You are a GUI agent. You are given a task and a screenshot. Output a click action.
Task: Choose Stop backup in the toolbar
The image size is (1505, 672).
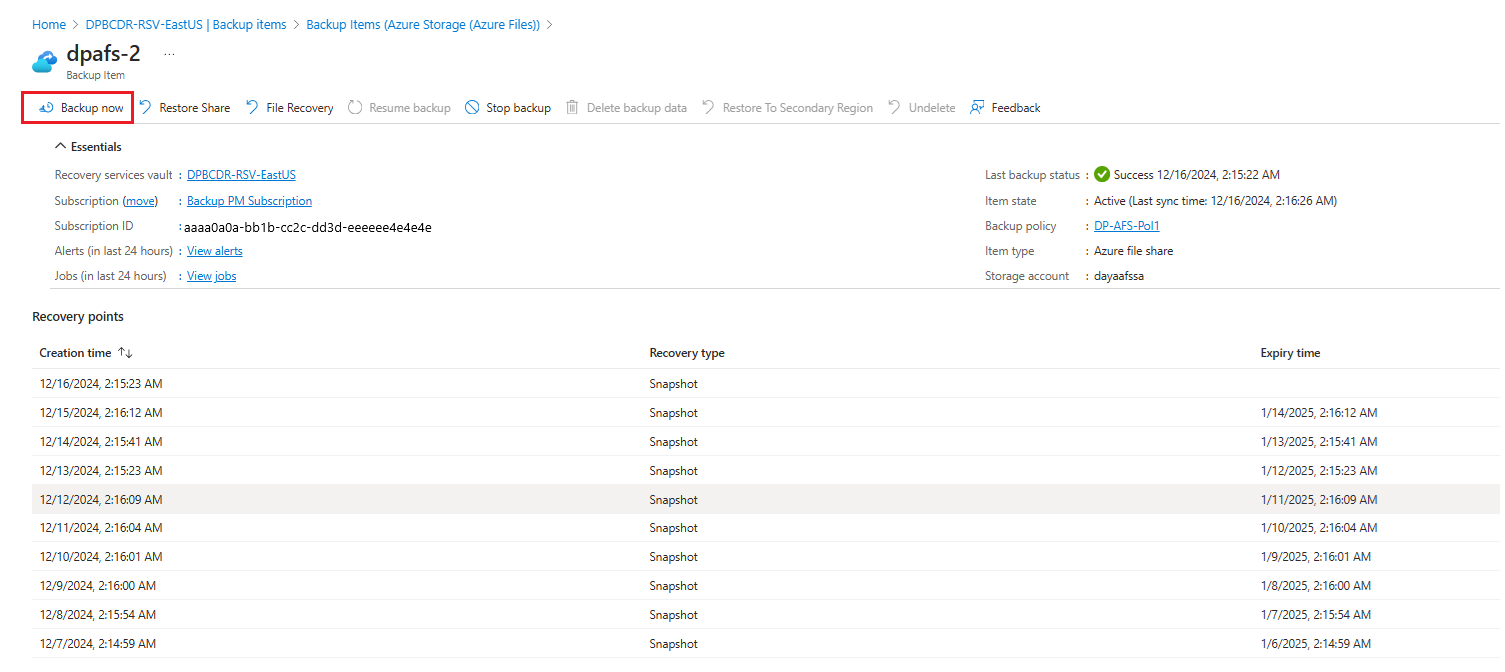(x=508, y=108)
